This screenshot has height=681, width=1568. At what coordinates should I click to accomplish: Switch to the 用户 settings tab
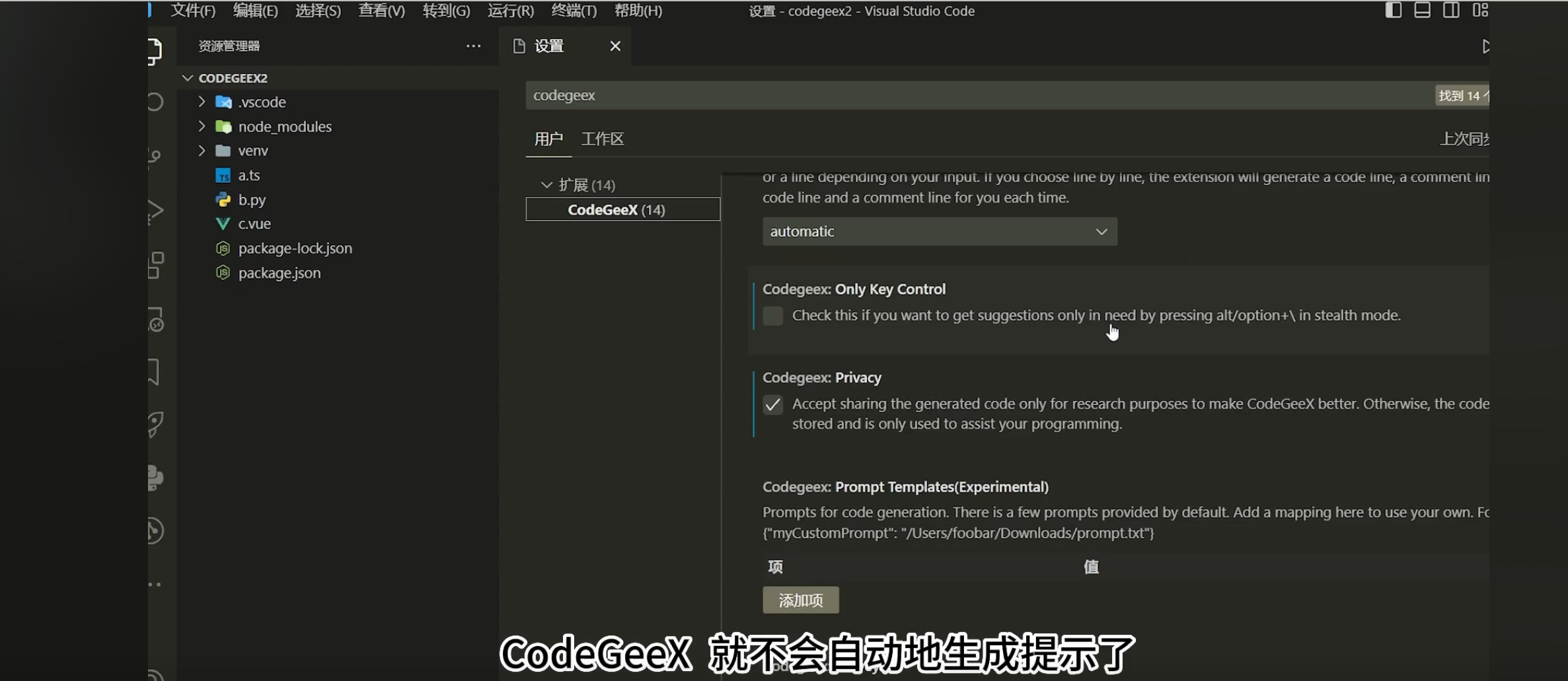[x=548, y=139]
